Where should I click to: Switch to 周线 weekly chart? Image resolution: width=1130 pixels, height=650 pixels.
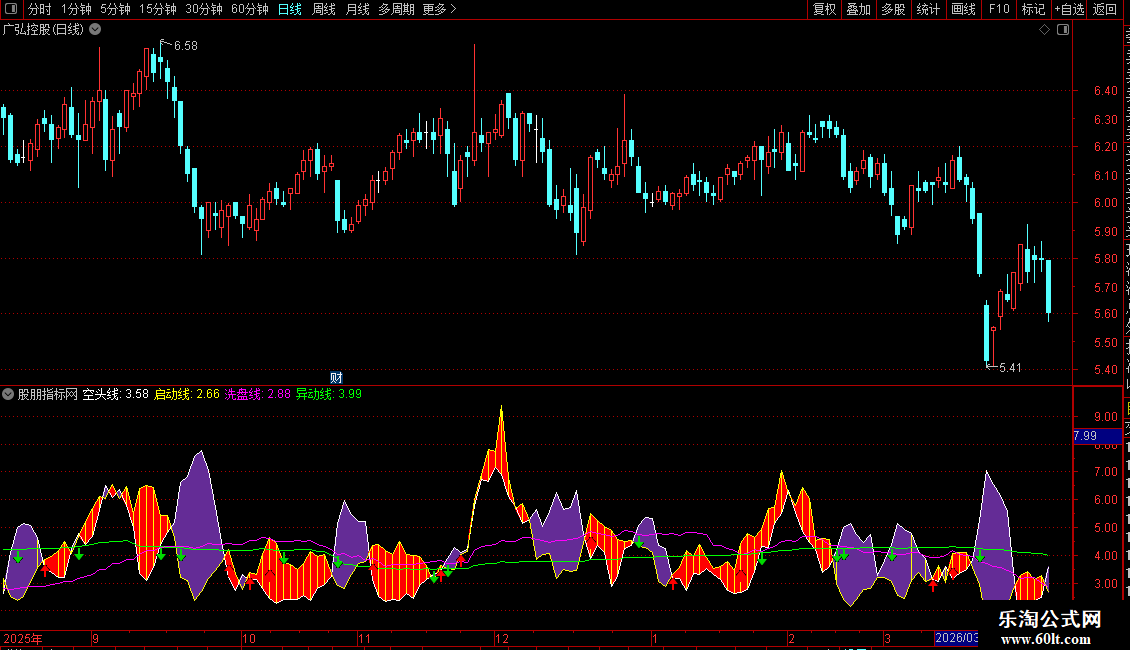point(324,9)
